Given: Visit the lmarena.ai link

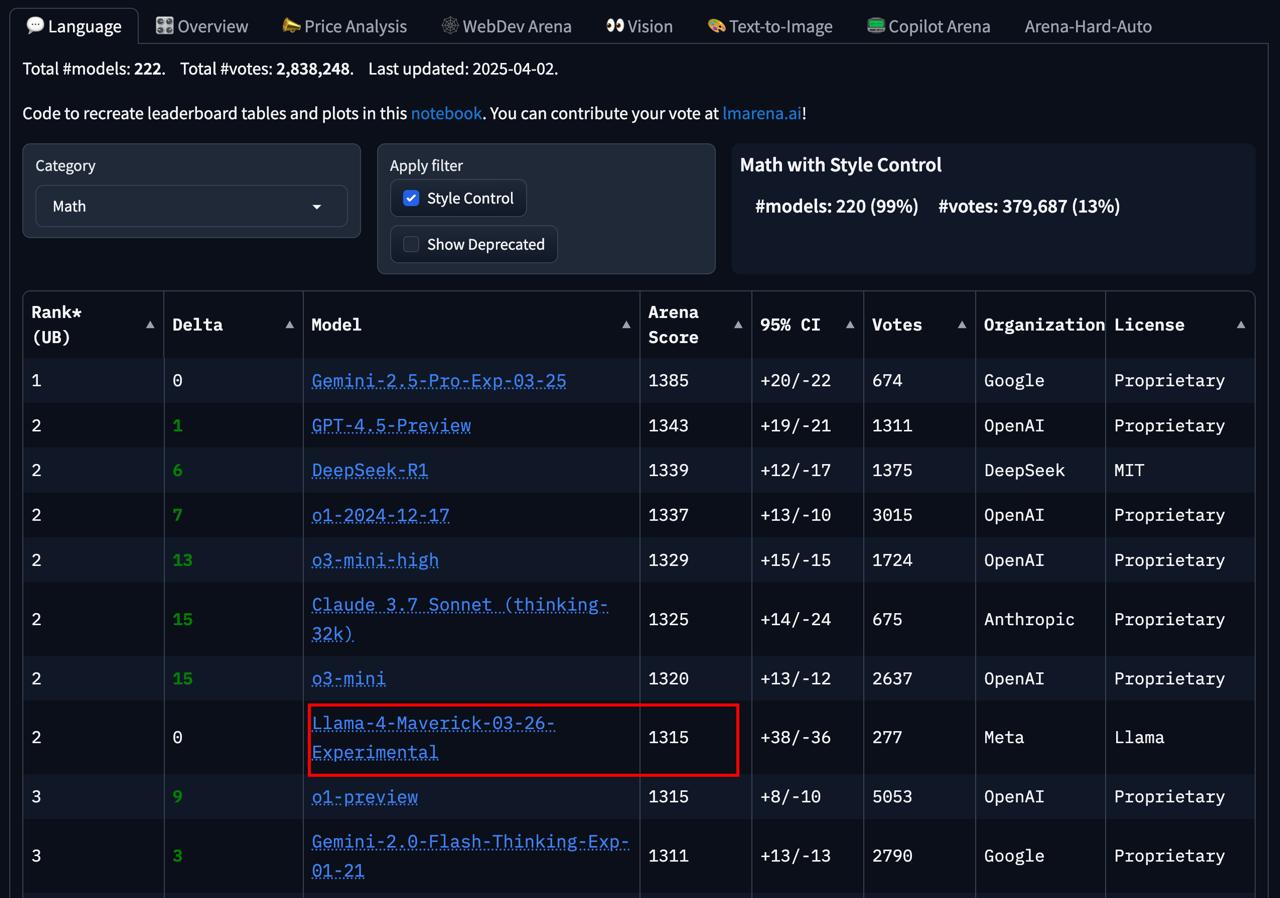Looking at the screenshot, I should pyautogui.click(x=762, y=113).
